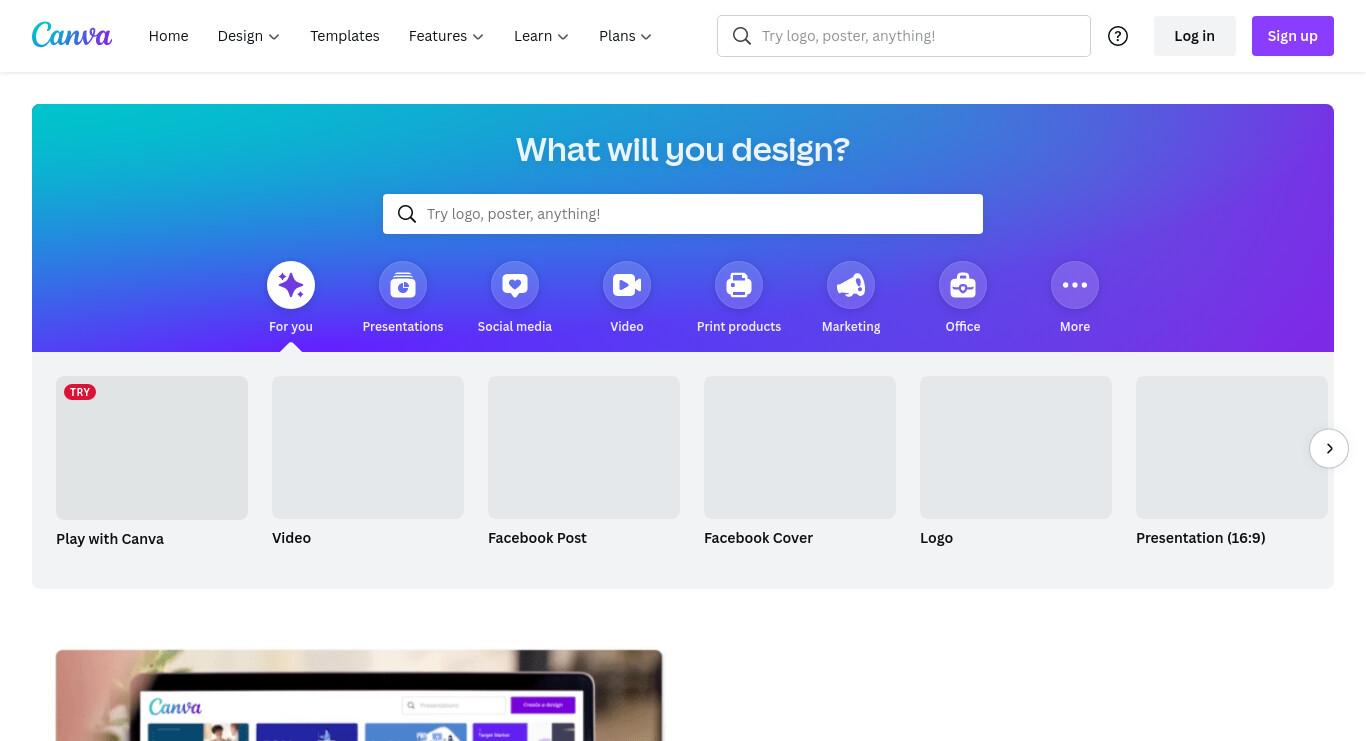
Task: Select the Marketing megaphone icon
Action: click(x=851, y=285)
